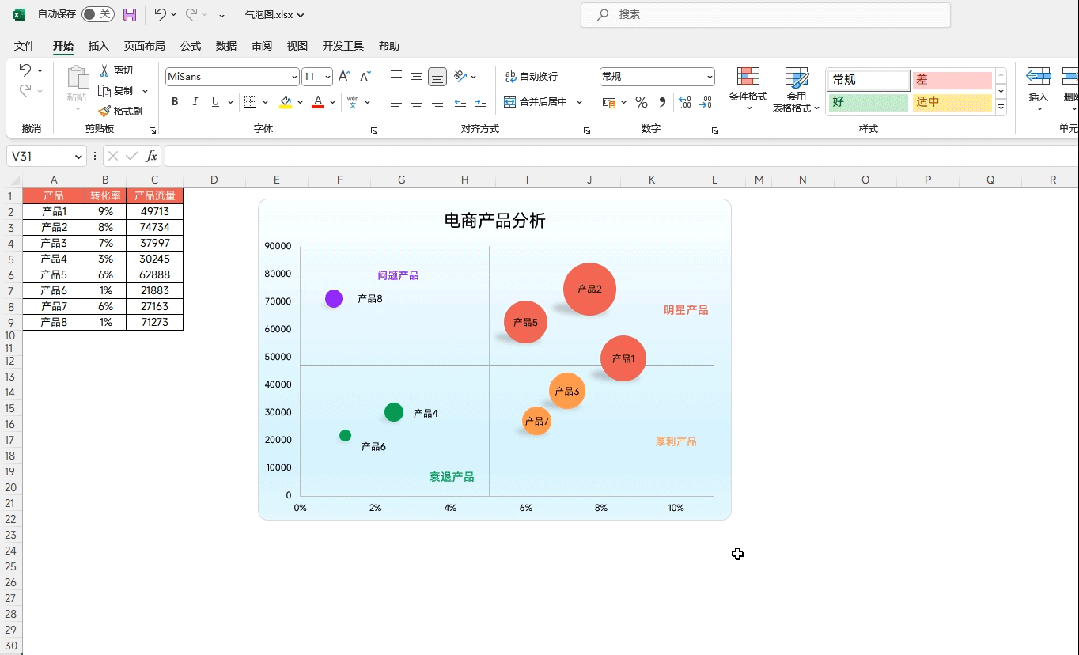Viewport: 1079px width, 655px height.
Task: Open Conditional Formatting (条件格式)
Action: coord(748,88)
